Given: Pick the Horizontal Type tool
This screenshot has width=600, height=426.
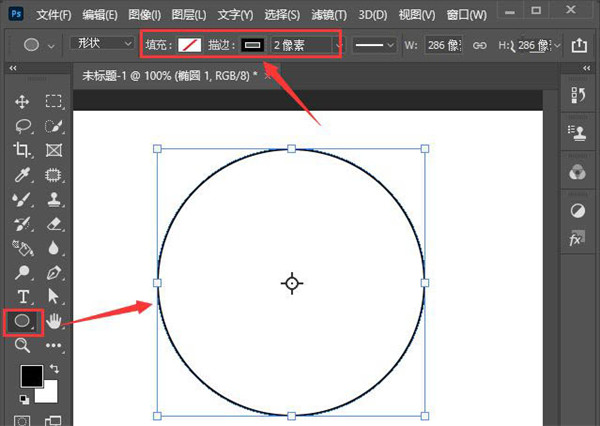Looking at the screenshot, I should pos(23,296).
